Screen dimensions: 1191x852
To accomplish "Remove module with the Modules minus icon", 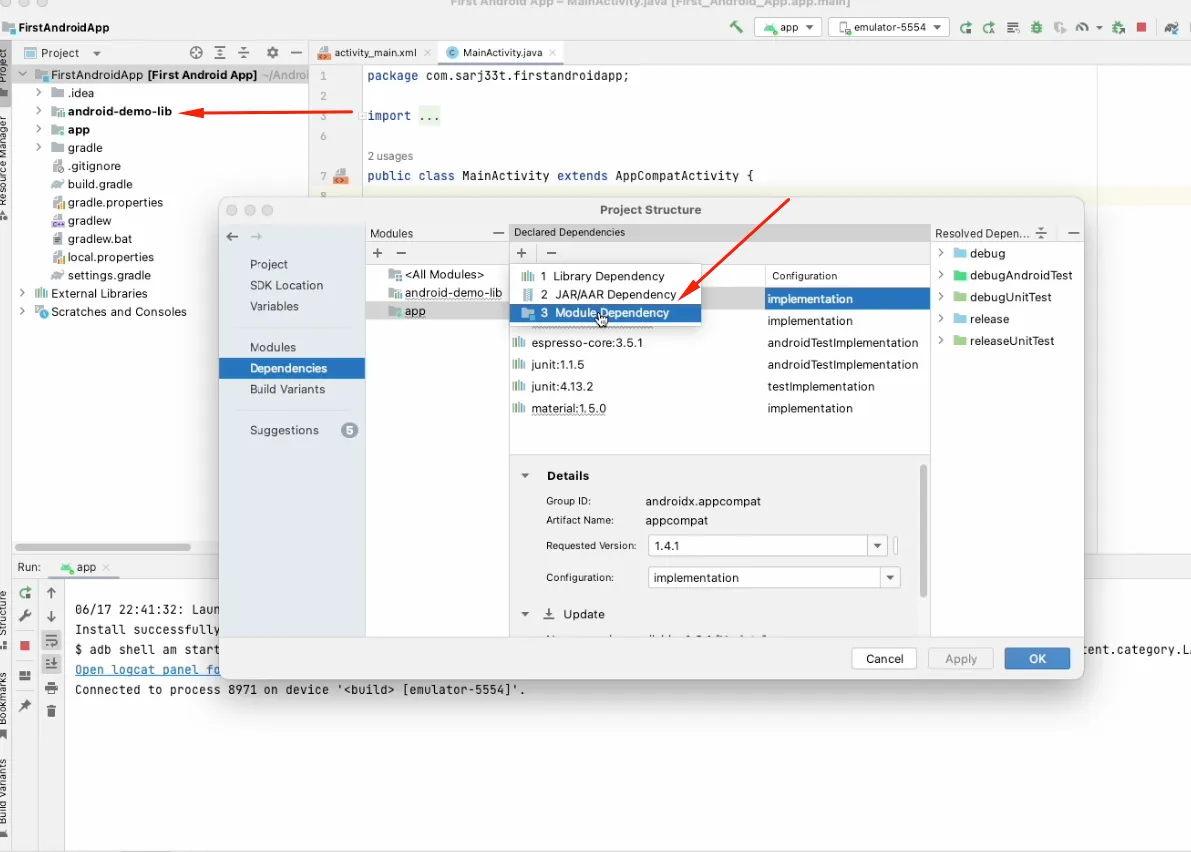I will click(401, 253).
